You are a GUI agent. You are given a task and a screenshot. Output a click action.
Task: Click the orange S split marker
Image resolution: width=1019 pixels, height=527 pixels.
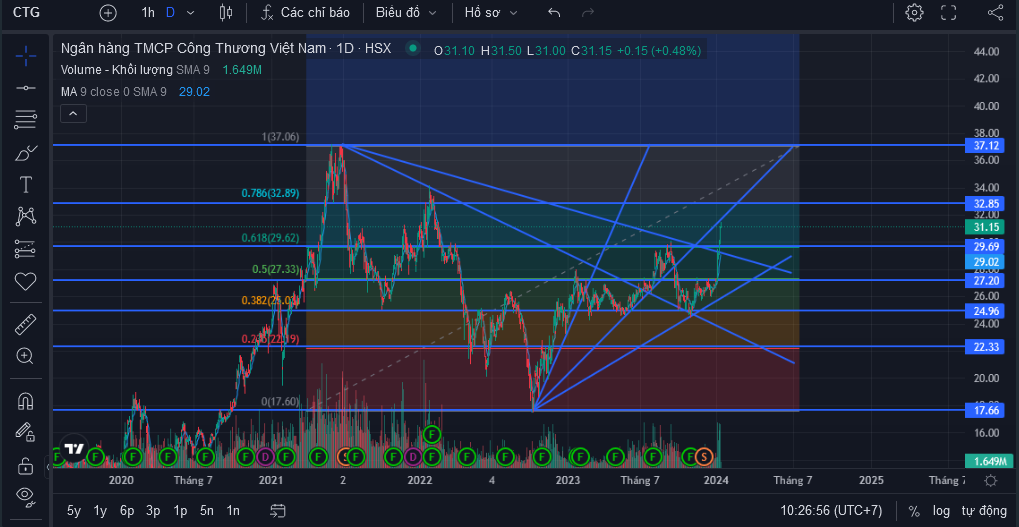pos(703,457)
